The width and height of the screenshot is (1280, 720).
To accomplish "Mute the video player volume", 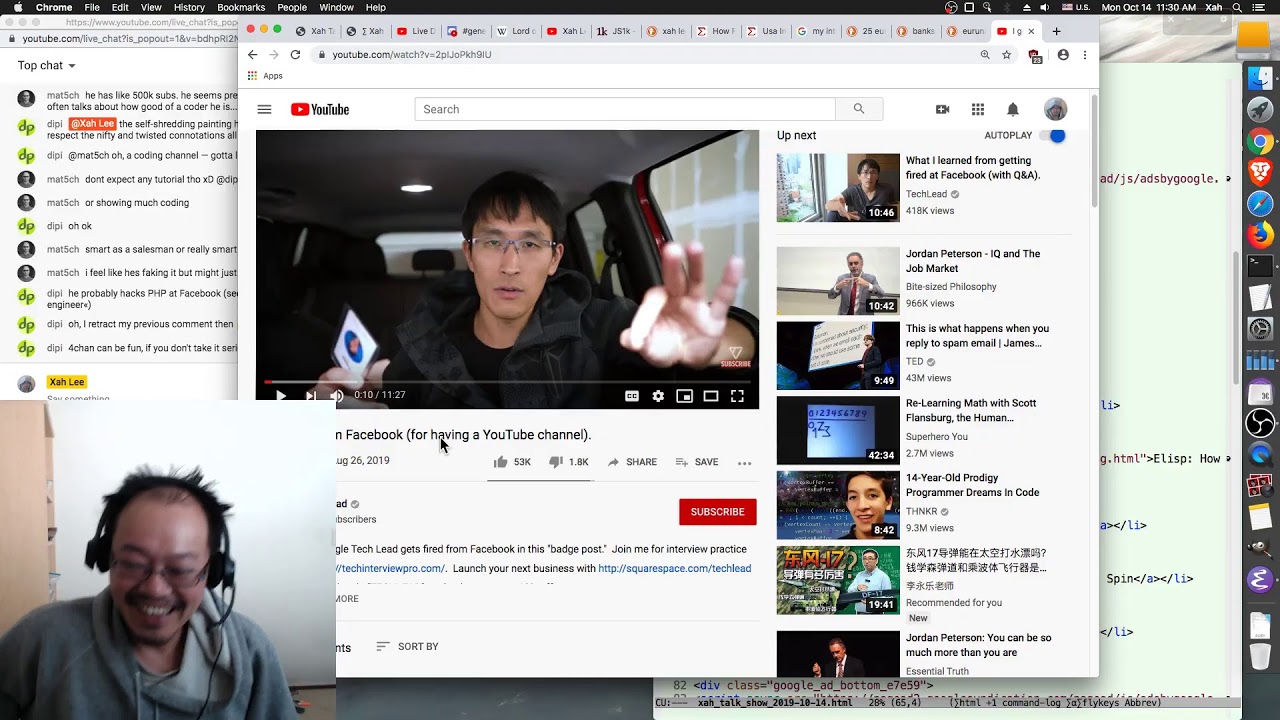I will pos(337,396).
